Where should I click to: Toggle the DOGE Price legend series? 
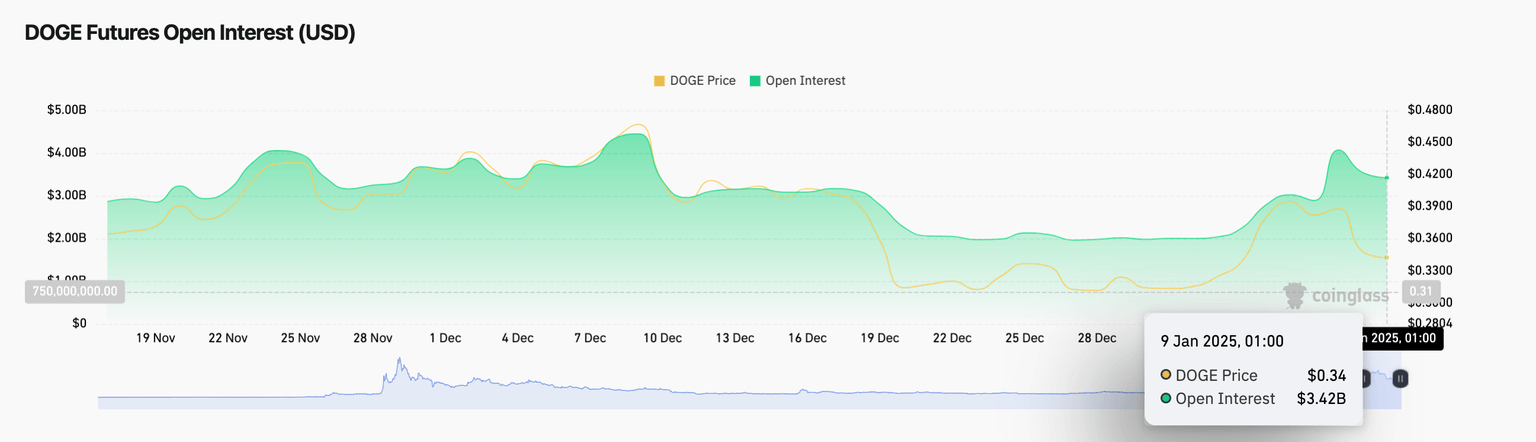(x=707, y=81)
